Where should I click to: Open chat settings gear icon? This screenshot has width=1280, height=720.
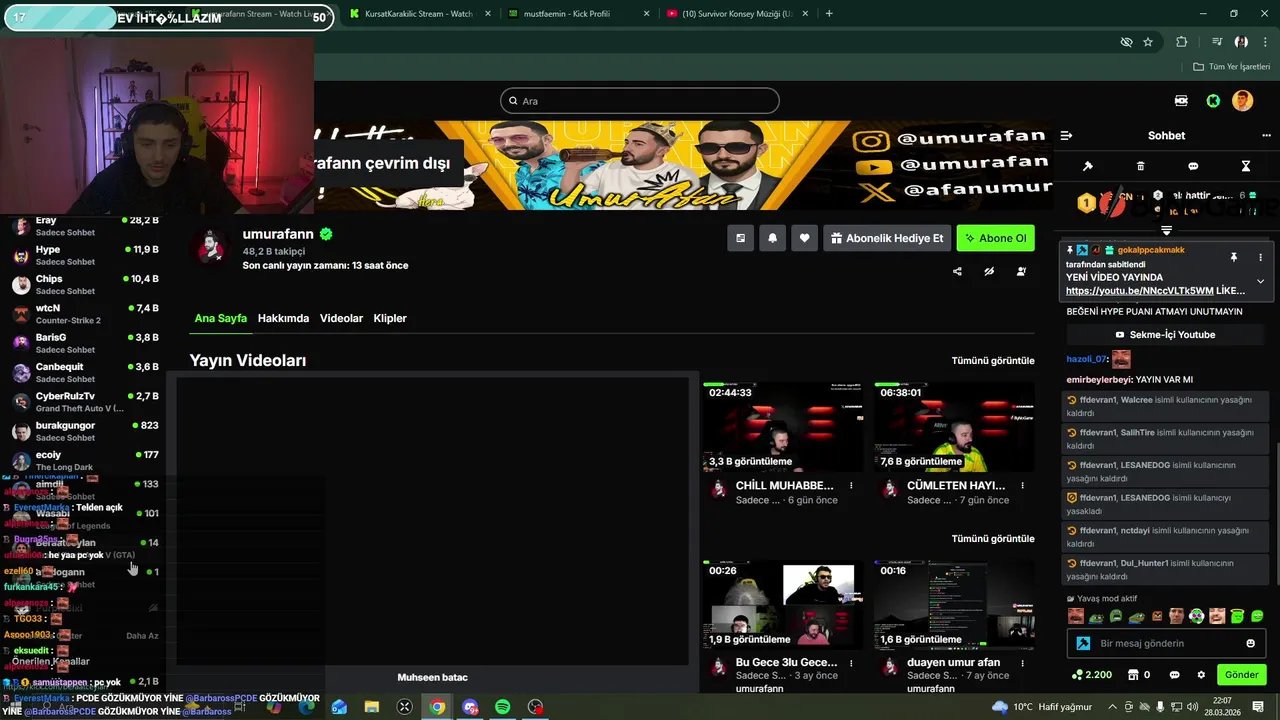click(x=1201, y=675)
